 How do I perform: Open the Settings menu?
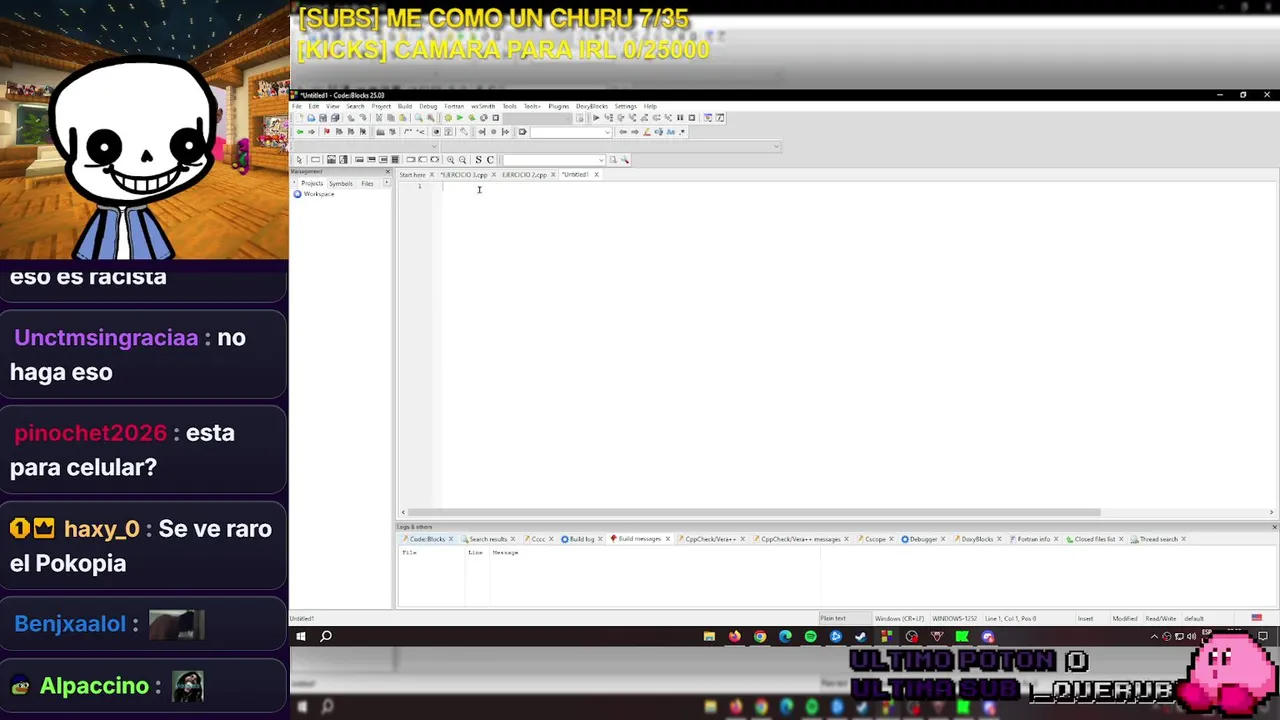626,106
